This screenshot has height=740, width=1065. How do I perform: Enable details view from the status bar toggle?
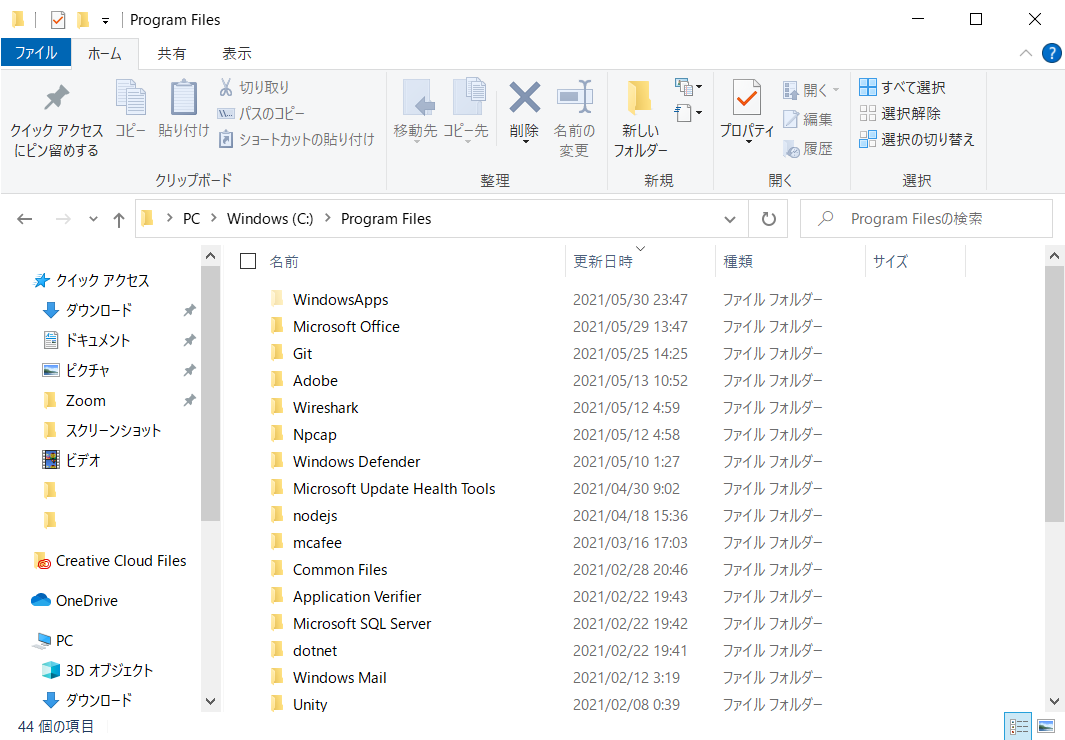point(1018,726)
